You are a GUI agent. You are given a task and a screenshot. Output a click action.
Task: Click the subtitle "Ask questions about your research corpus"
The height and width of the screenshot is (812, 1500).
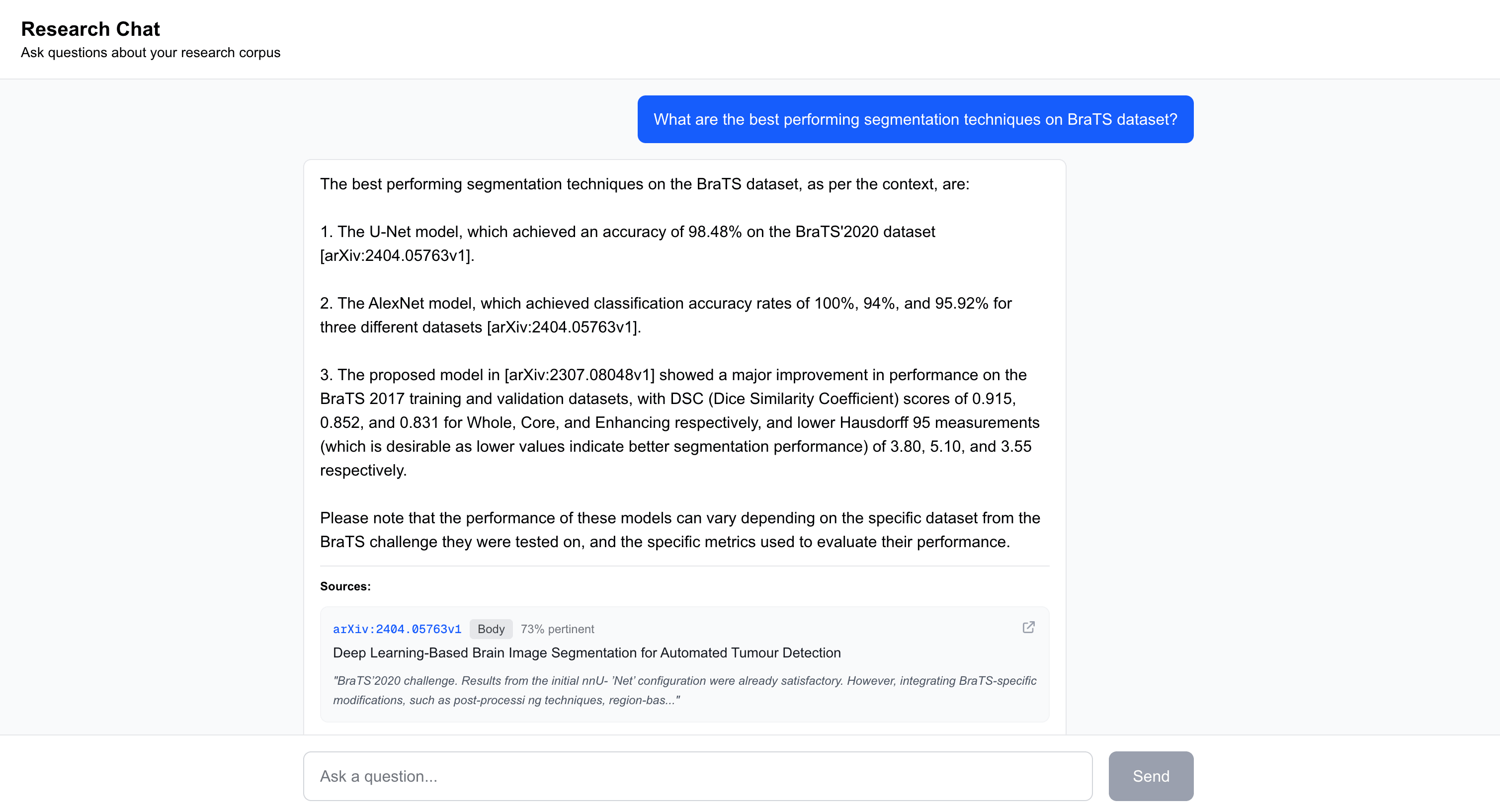tap(150, 52)
